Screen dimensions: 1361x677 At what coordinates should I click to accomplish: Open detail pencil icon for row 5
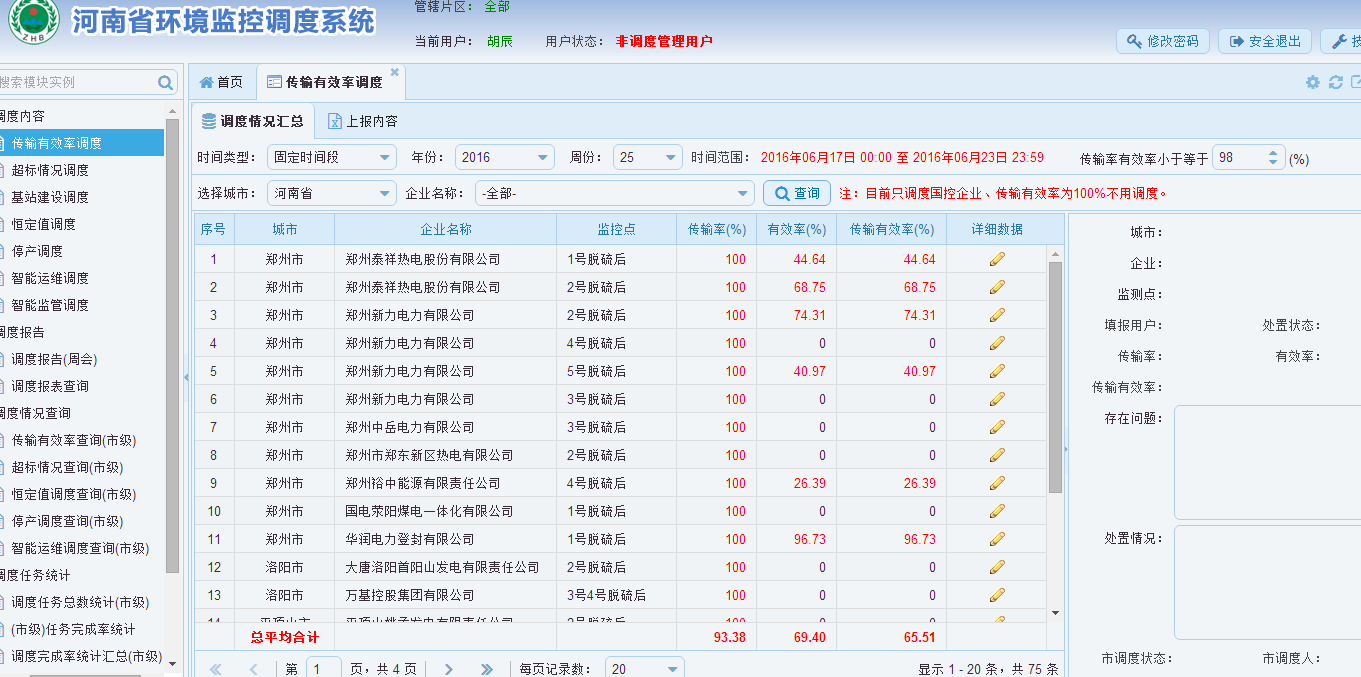pyautogui.click(x=996, y=371)
